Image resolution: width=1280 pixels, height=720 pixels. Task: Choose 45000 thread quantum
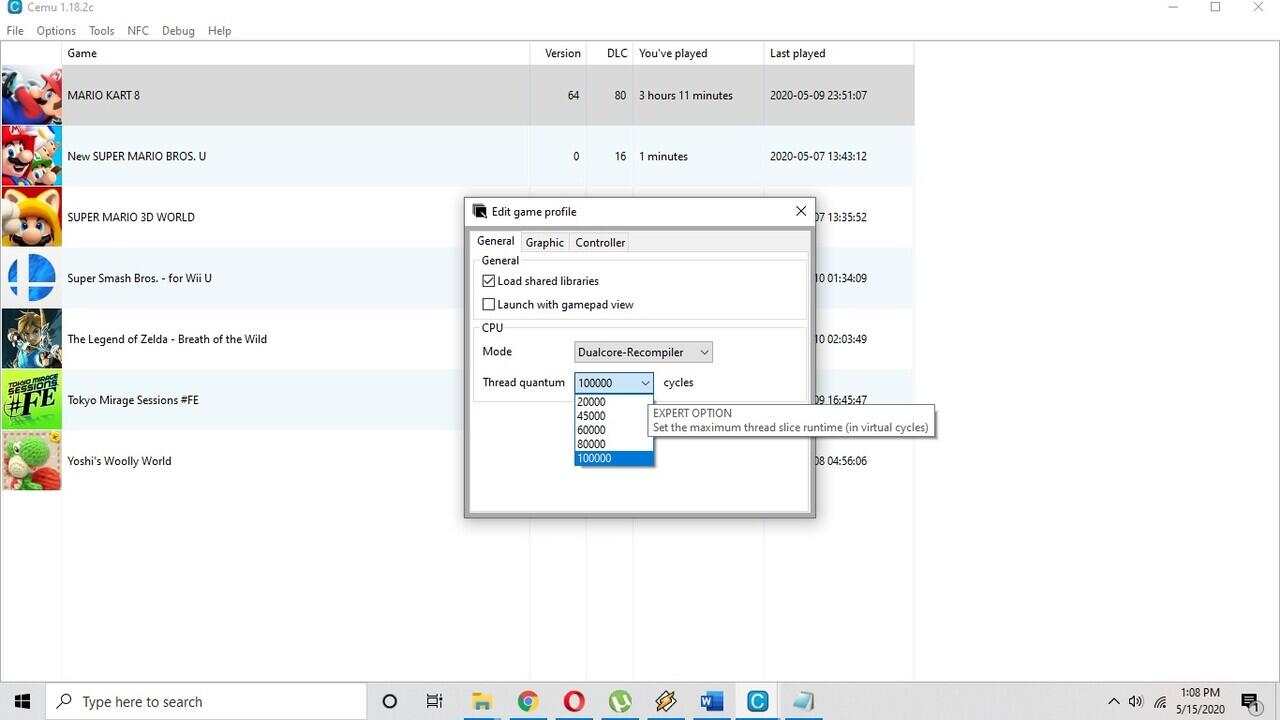(x=614, y=416)
